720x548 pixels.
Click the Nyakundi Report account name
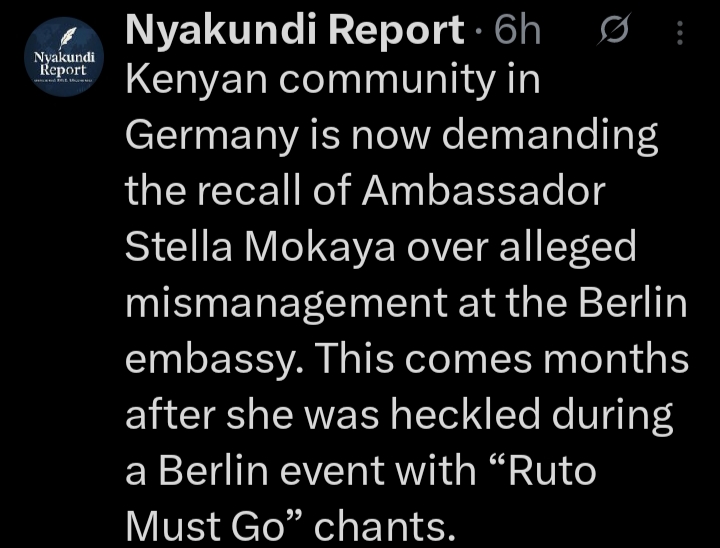292,32
